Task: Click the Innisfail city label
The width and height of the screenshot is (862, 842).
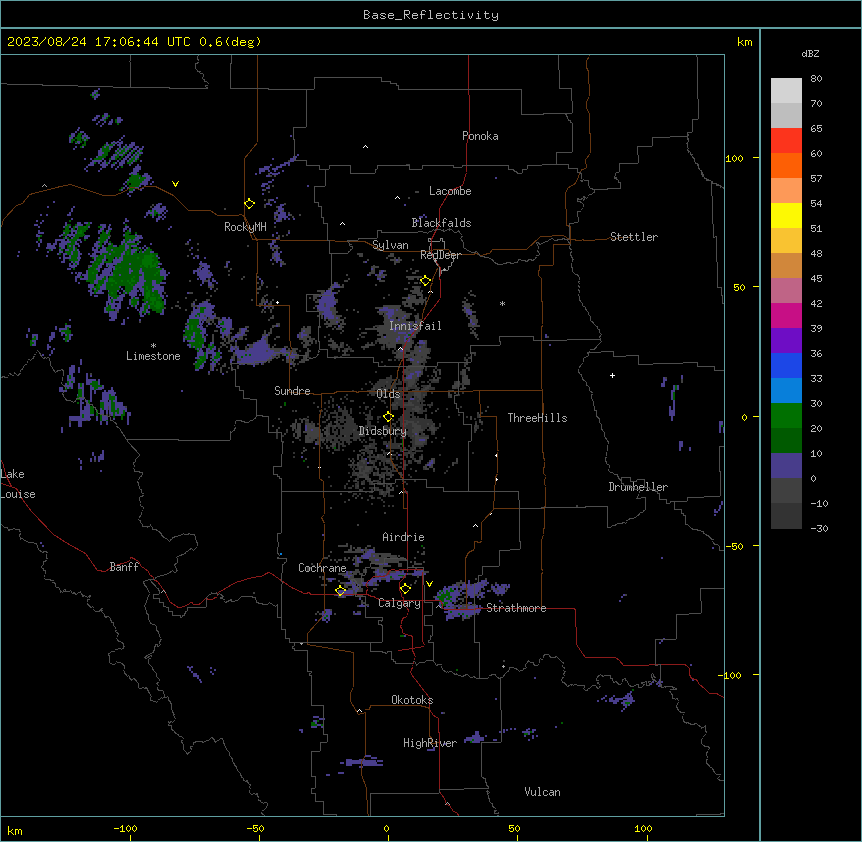Action: pyautogui.click(x=415, y=326)
